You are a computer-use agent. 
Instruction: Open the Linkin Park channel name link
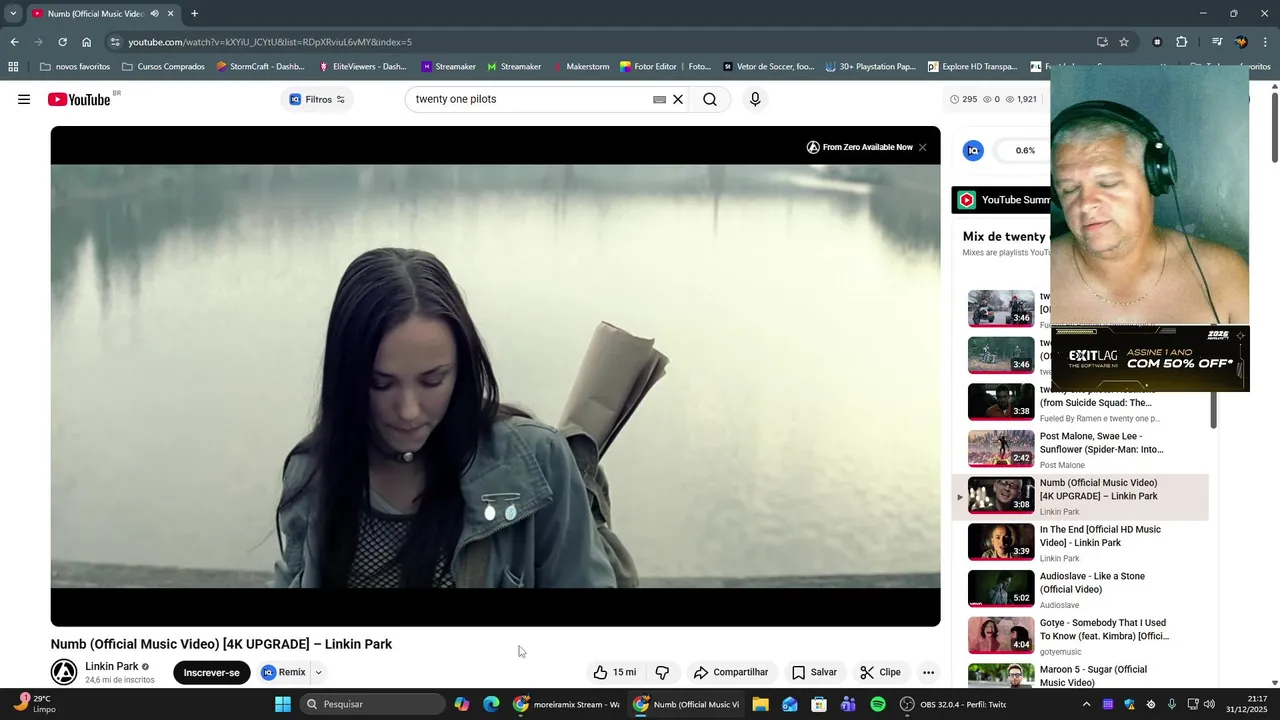112,666
